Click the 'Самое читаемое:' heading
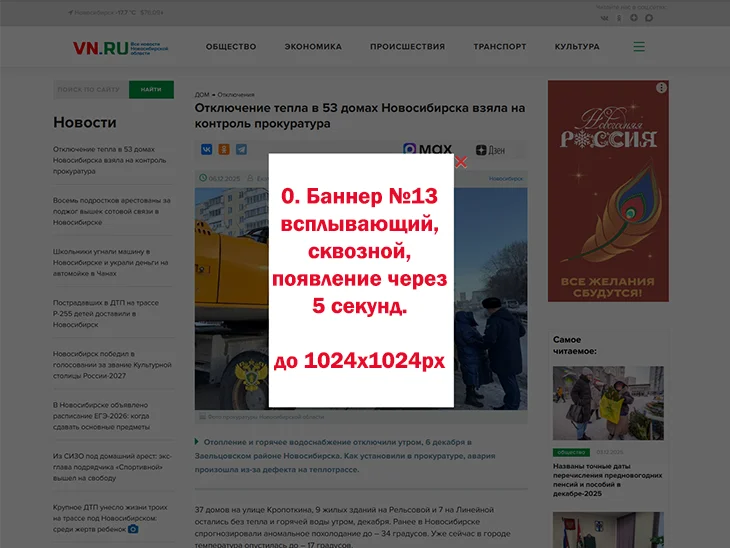The image size is (730, 548). 575,345
